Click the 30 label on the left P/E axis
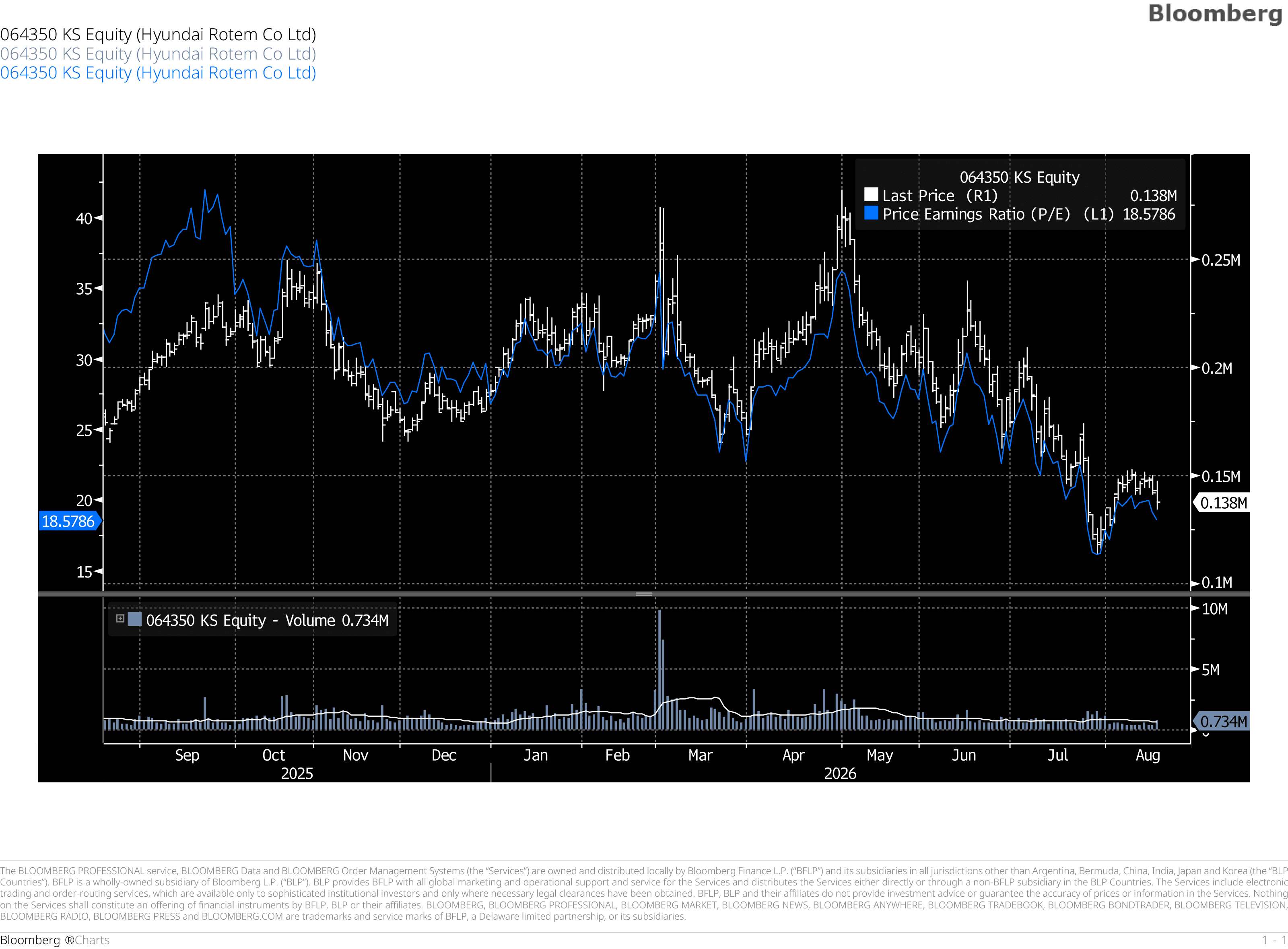This screenshot has height=949, width=1288. click(x=84, y=360)
